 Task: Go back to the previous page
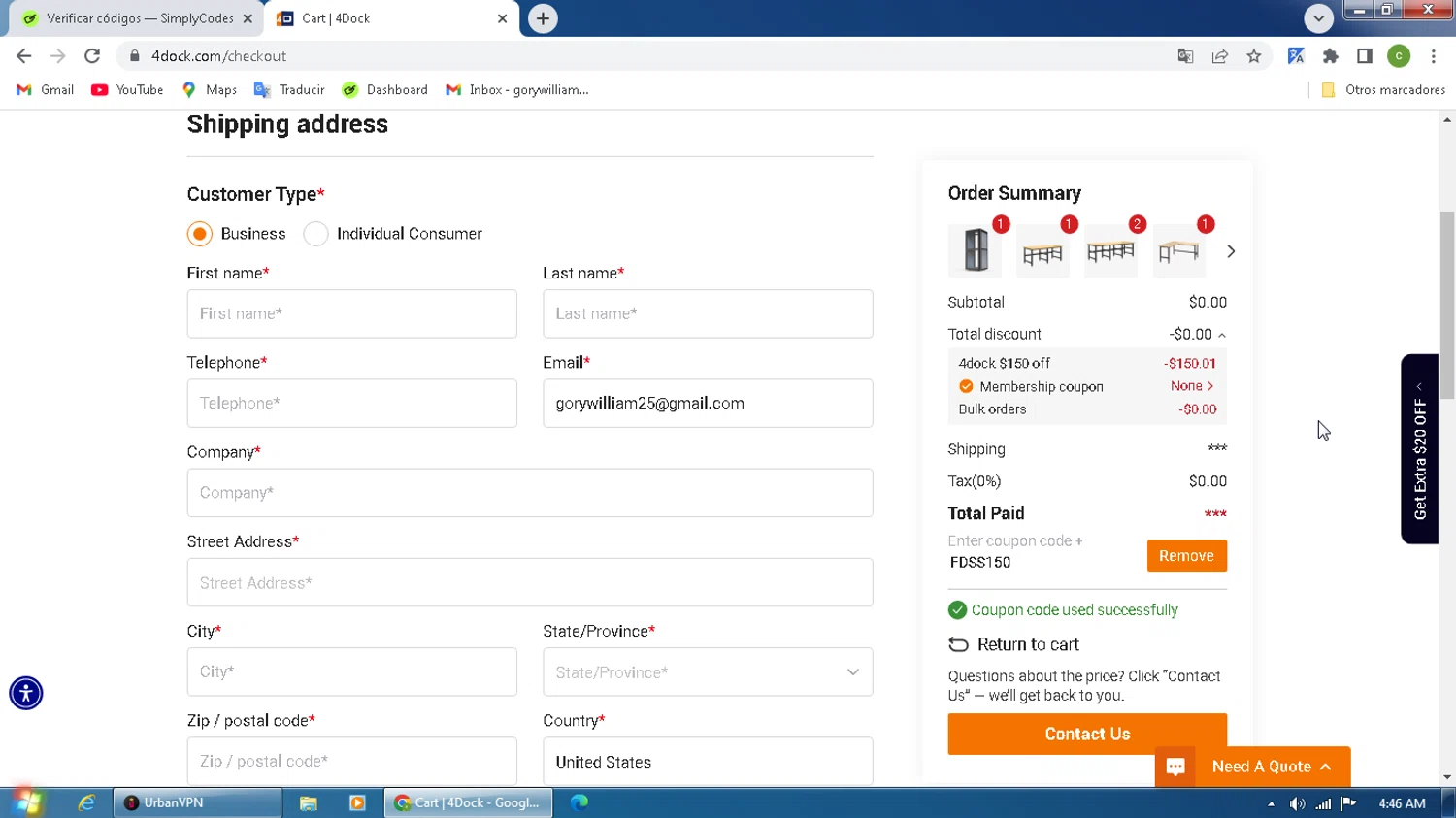[24, 56]
